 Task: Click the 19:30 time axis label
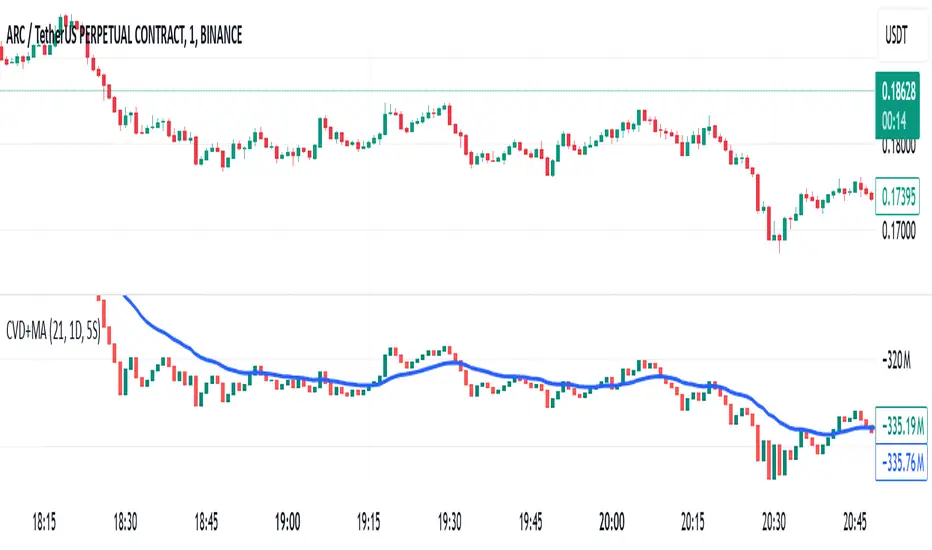click(449, 522)
